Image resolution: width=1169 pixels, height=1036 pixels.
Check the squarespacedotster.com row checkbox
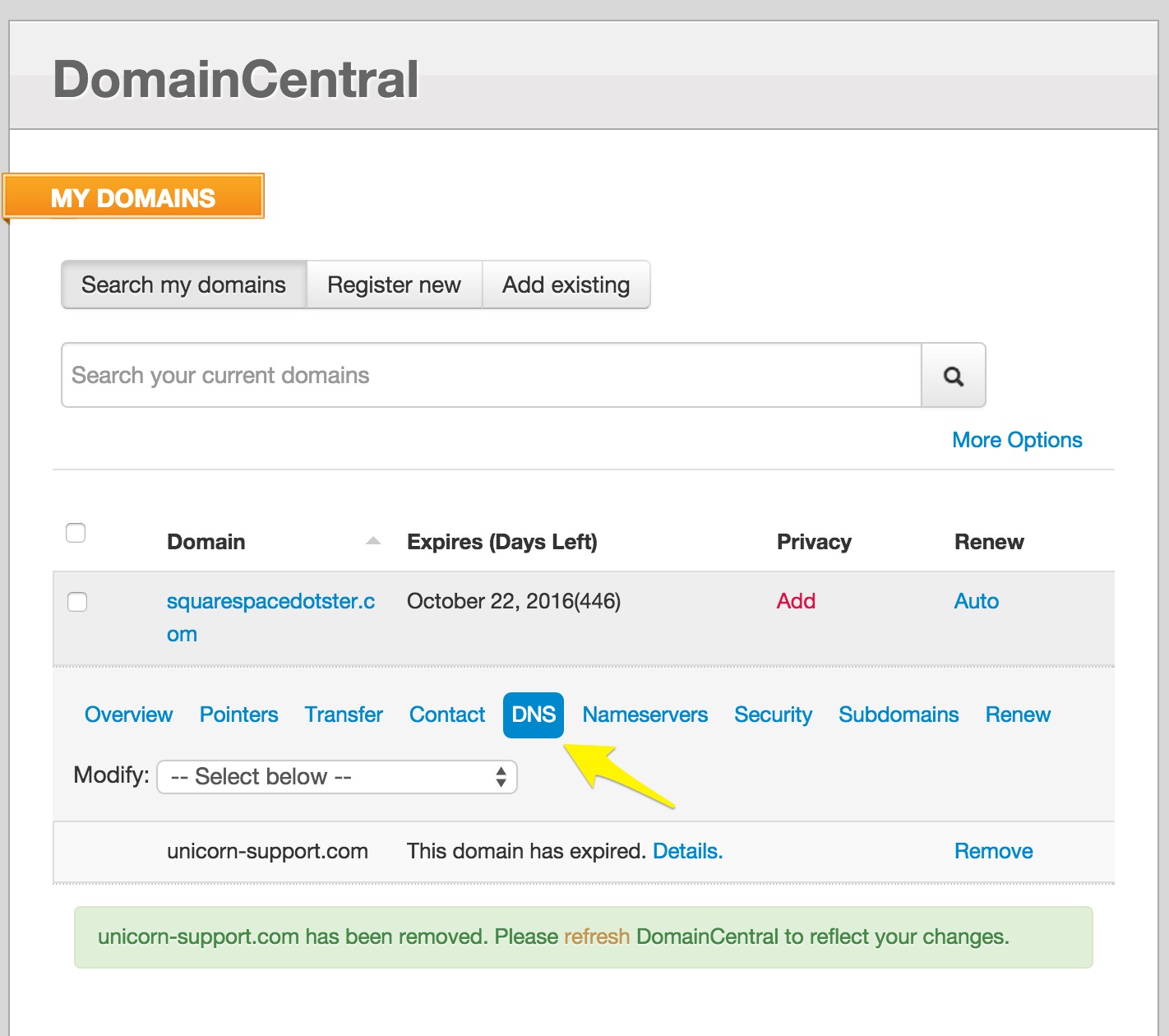tap(77, 602)
